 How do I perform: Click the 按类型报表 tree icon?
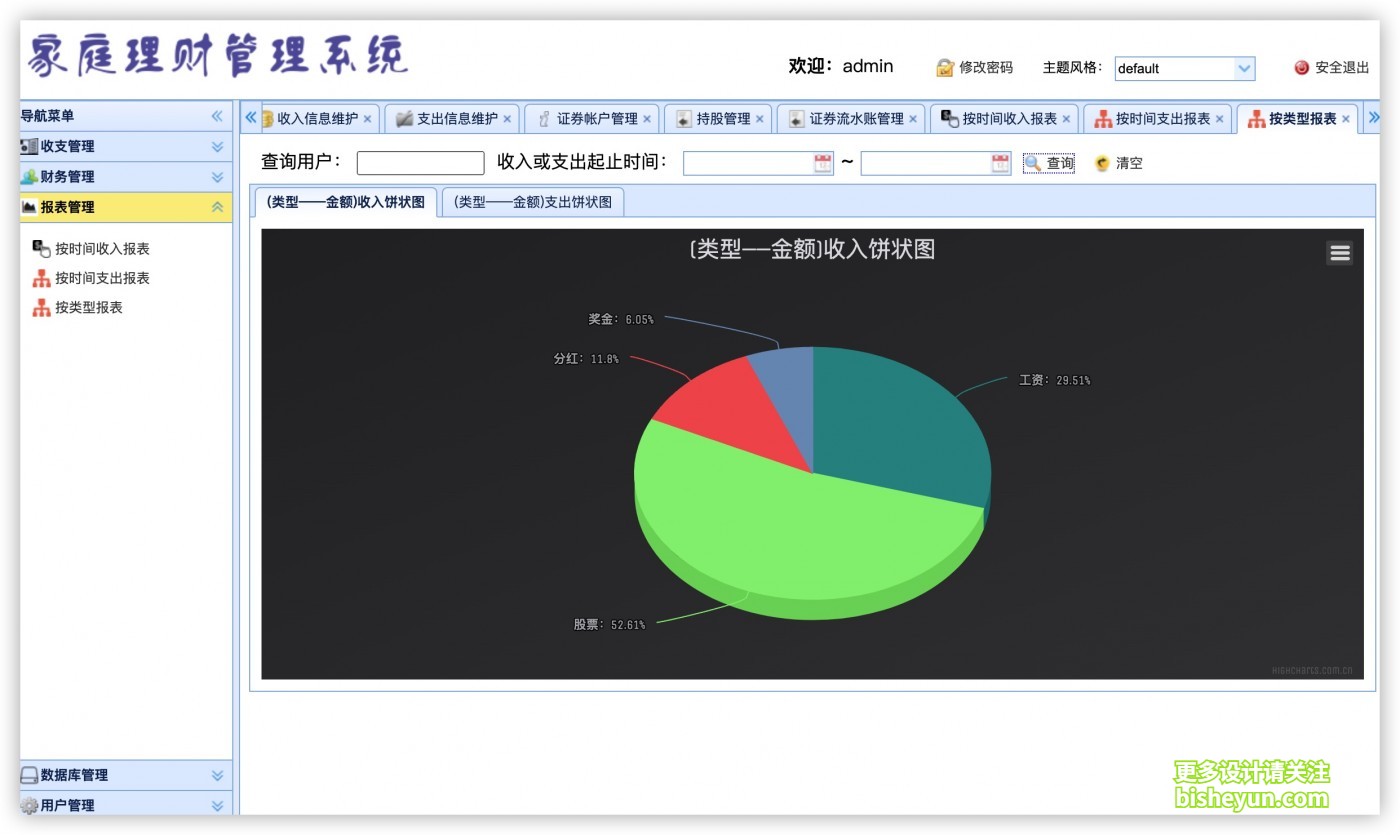[41, 308]
